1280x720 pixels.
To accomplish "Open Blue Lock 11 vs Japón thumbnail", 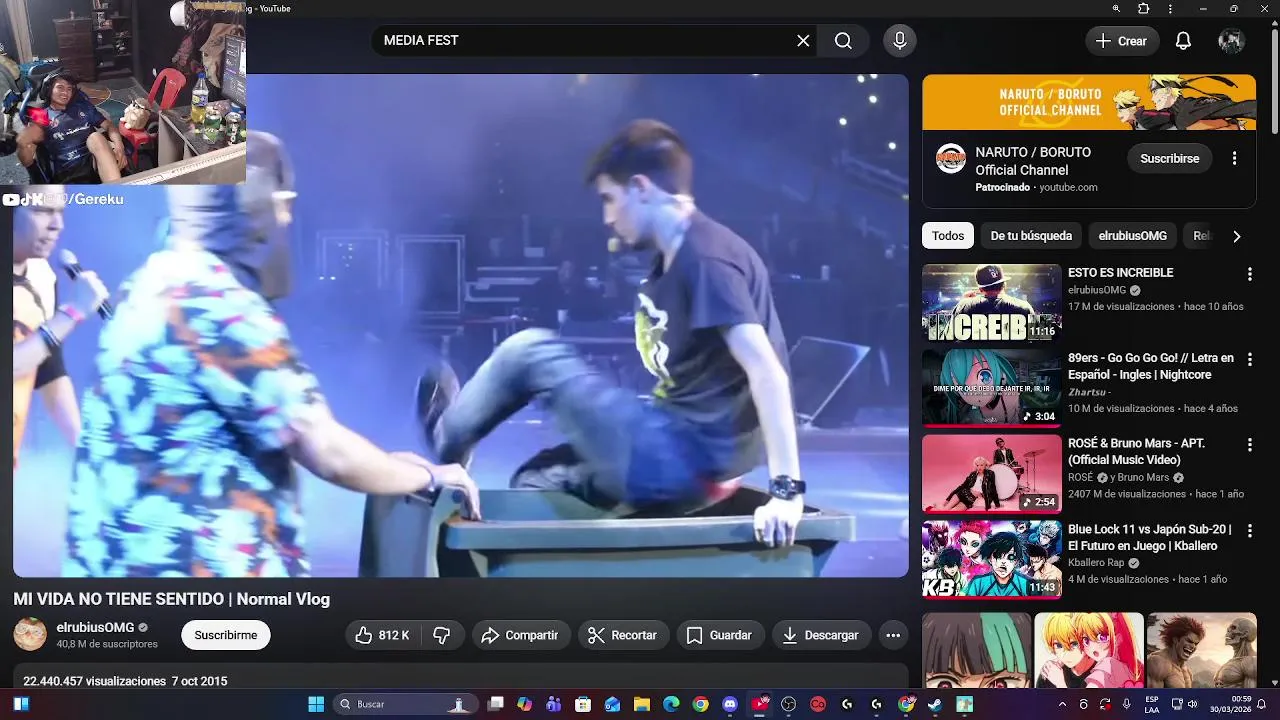I will tap(991, 559).
